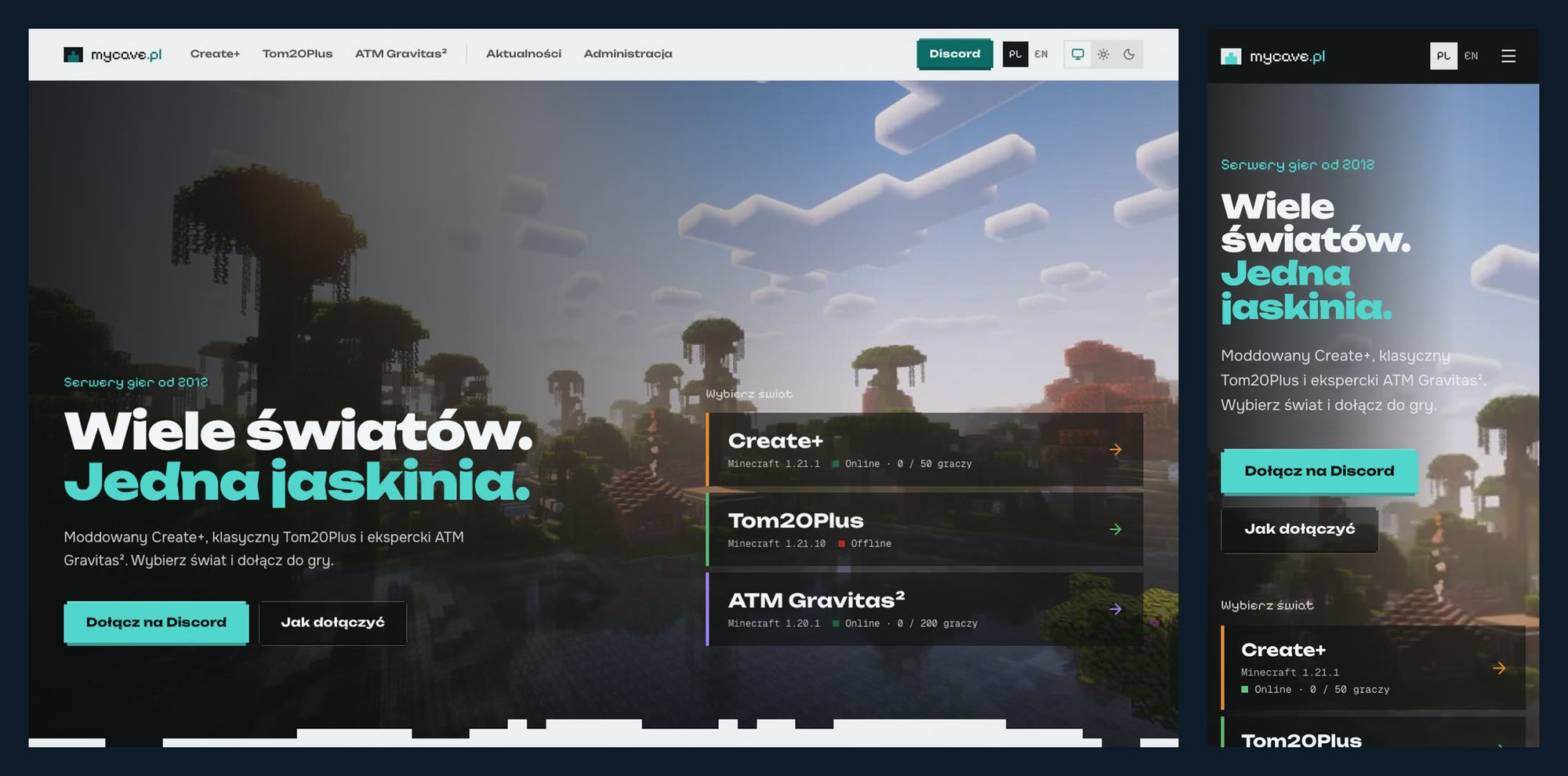Click mobile Jak dołączyć button
Image resolution: width=1568 pixels, height=776 pixels.
(x=1299, y=529)
